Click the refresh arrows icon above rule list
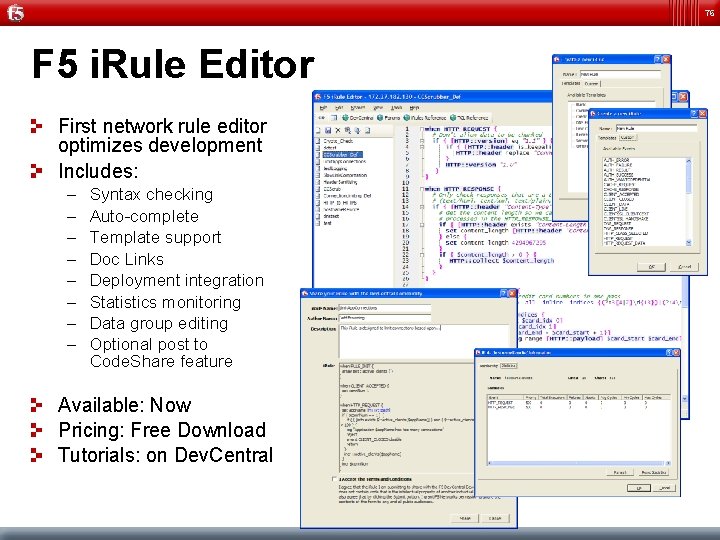 click(x=358, y=130)
